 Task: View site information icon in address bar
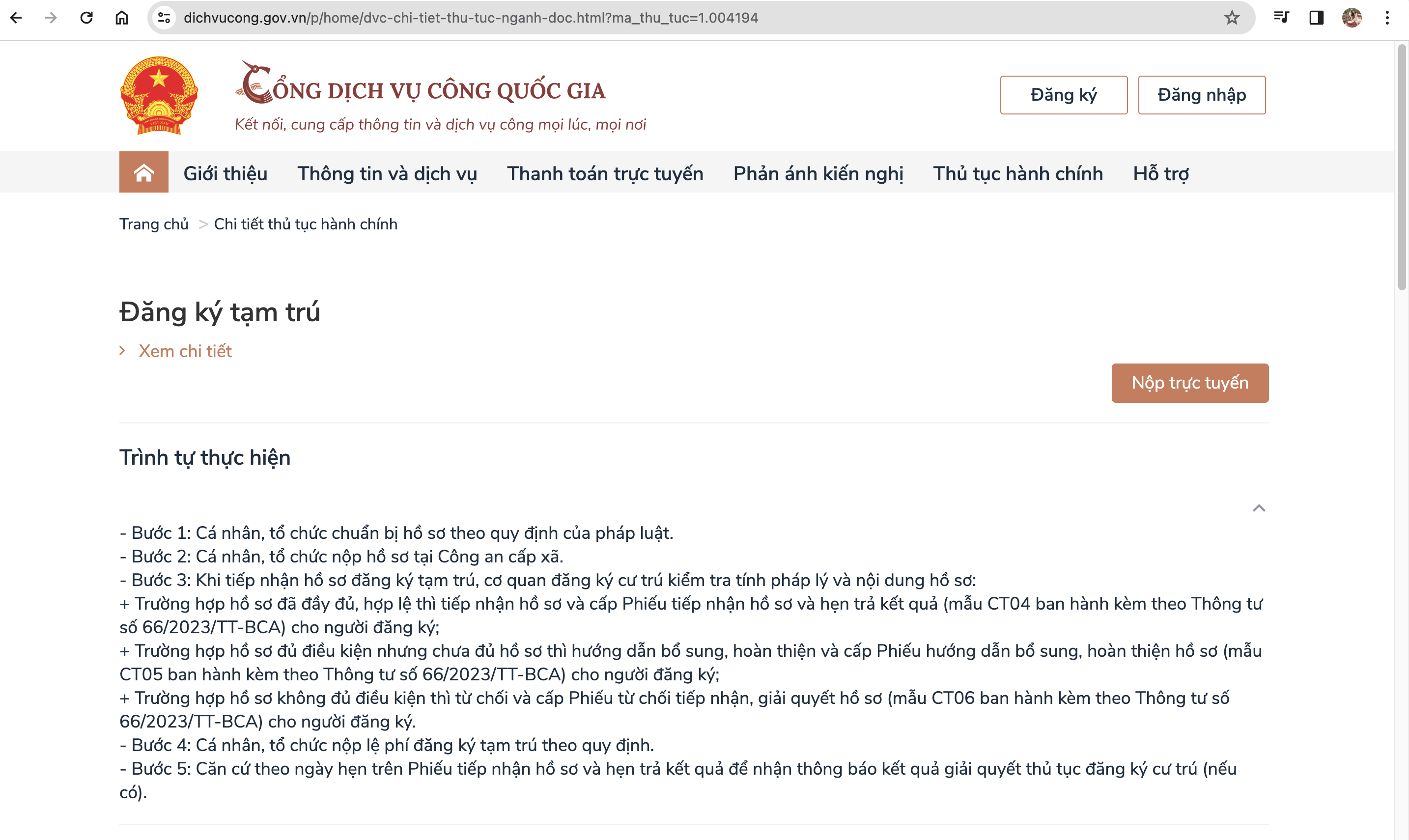tap(164, 18)
